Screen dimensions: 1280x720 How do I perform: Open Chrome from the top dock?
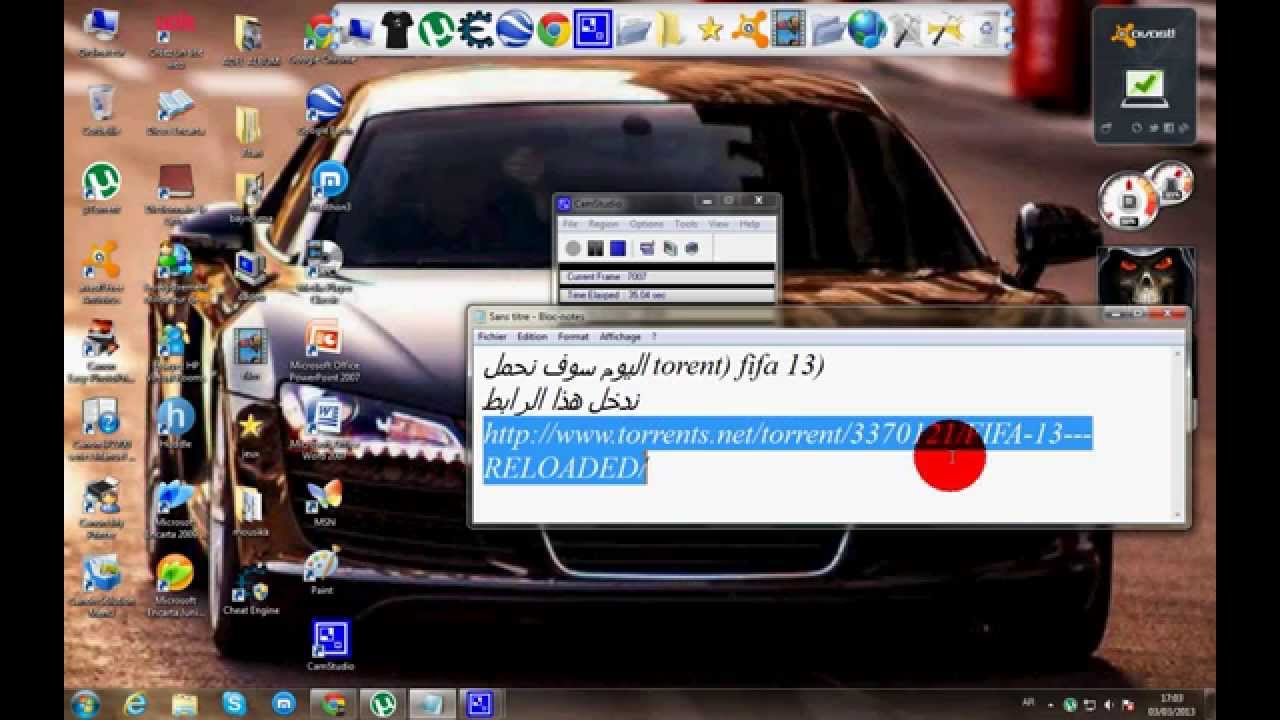pos(554,29)
